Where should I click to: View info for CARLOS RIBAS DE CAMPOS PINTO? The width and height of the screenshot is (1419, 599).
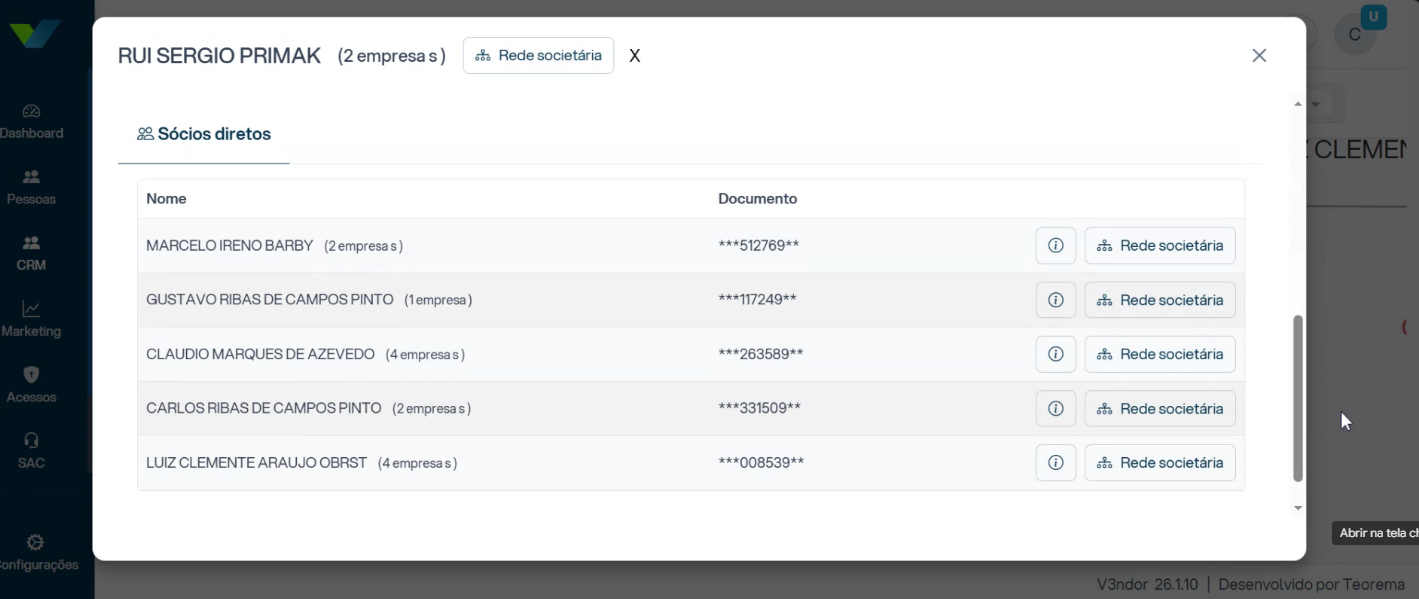(1055, 408)
